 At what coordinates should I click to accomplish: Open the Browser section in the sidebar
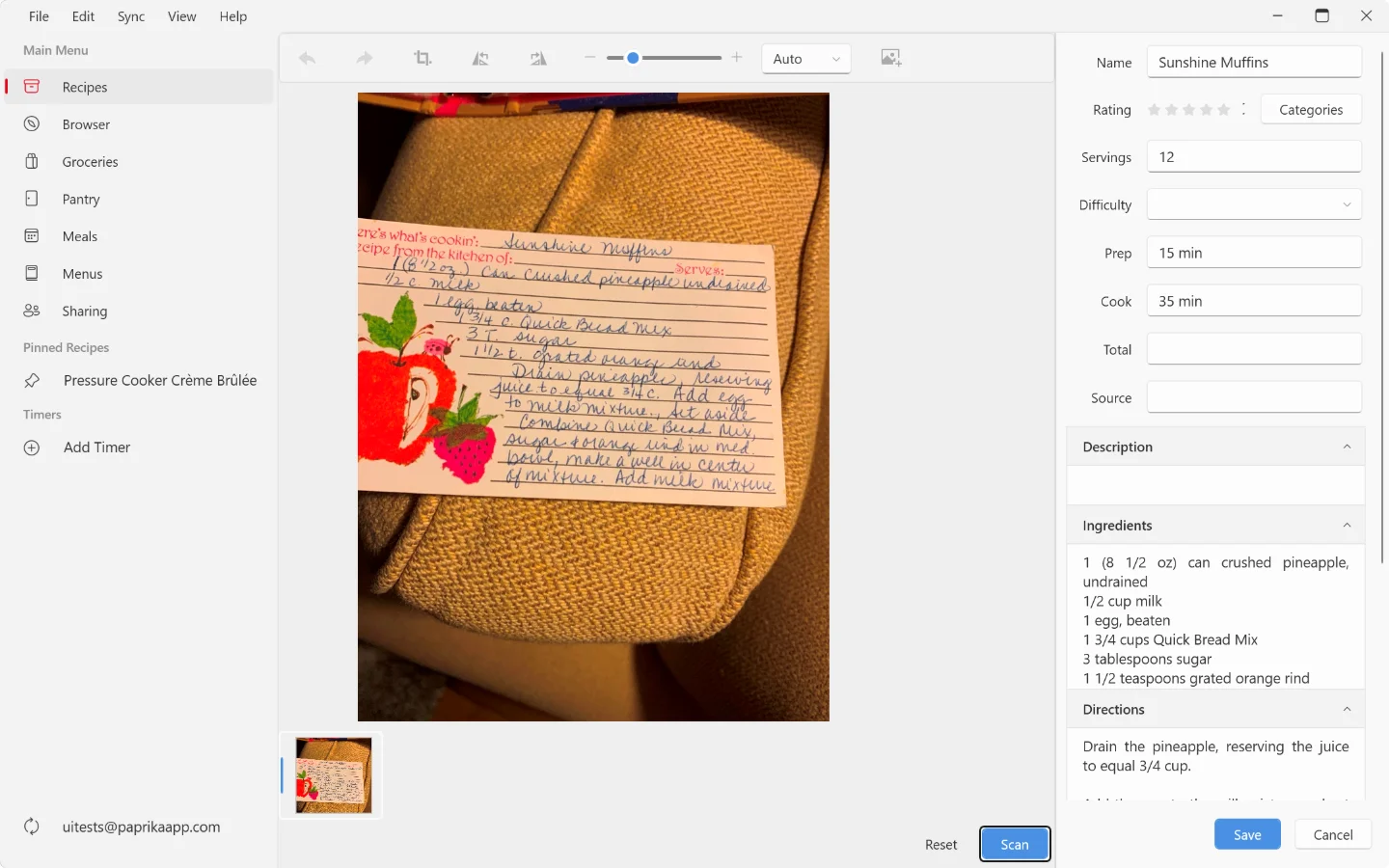point(140,124)
